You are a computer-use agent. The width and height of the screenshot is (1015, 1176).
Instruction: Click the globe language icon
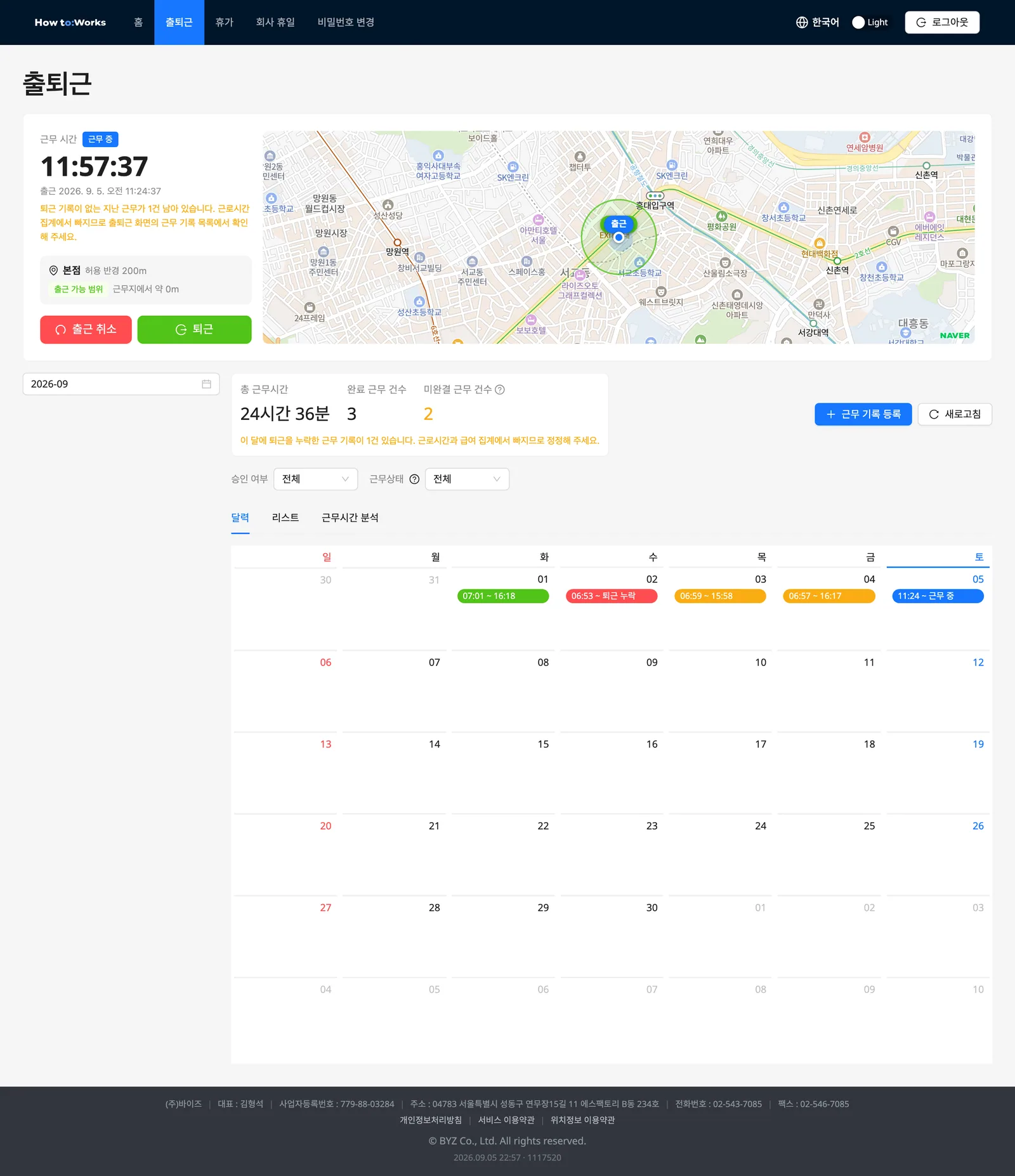click(802, 22)
